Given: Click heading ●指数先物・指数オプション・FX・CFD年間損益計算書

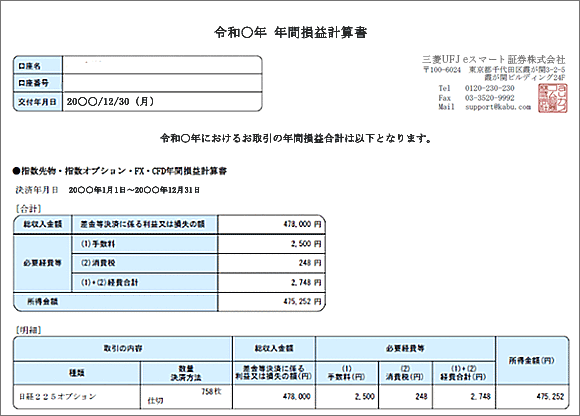Looking at the screenshot, I should [119, 171].
